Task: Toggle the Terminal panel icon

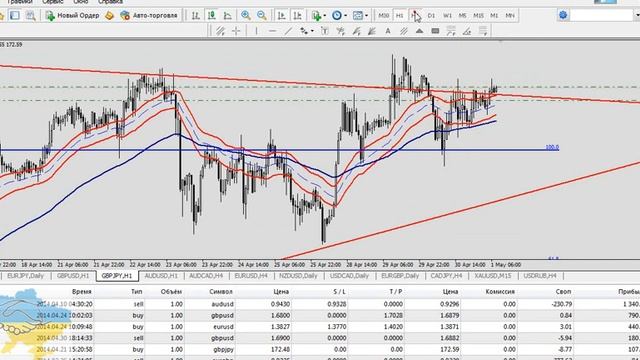Action: pos(15,16)
